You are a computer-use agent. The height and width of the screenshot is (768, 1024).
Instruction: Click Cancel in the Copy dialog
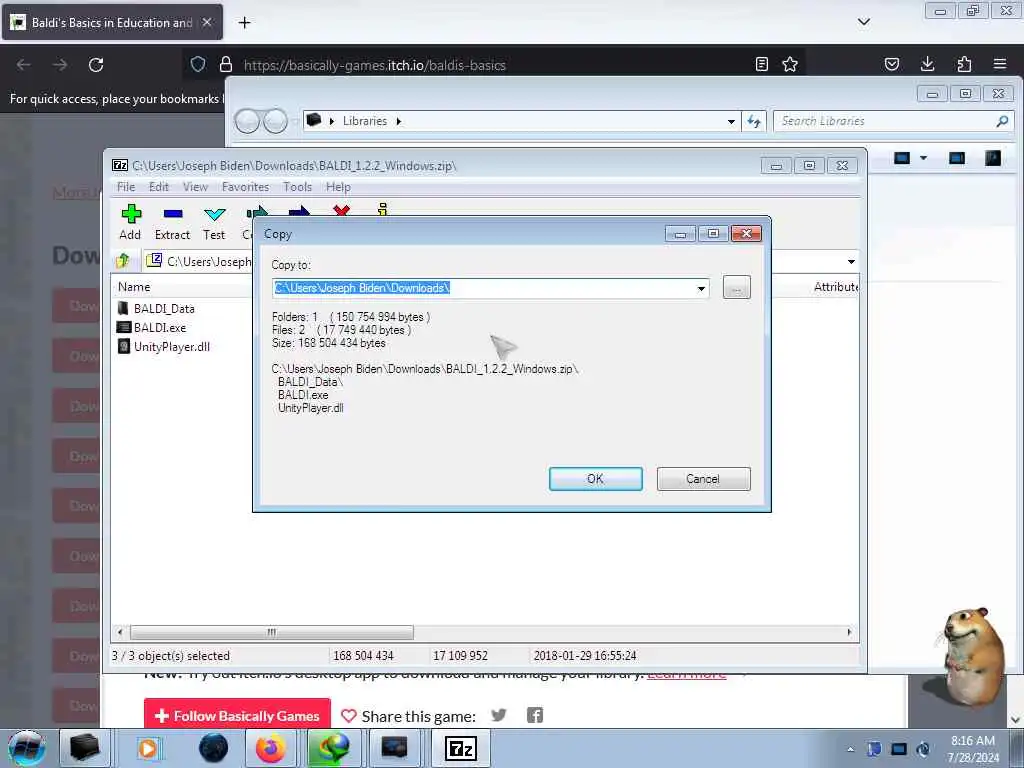[703, 479]
